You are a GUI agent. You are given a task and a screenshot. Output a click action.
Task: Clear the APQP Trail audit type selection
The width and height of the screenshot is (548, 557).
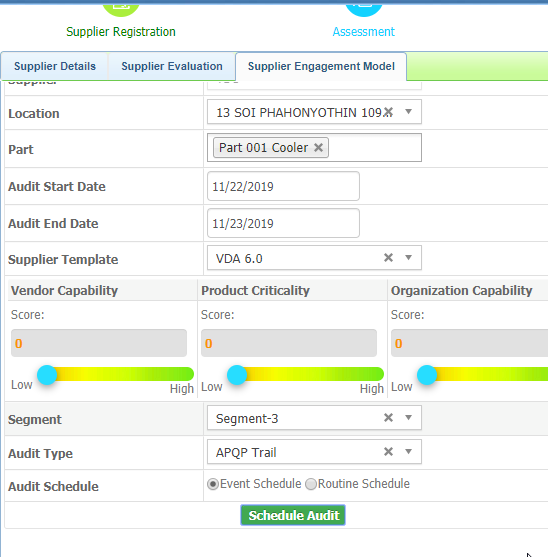click(x=389, y=451)
